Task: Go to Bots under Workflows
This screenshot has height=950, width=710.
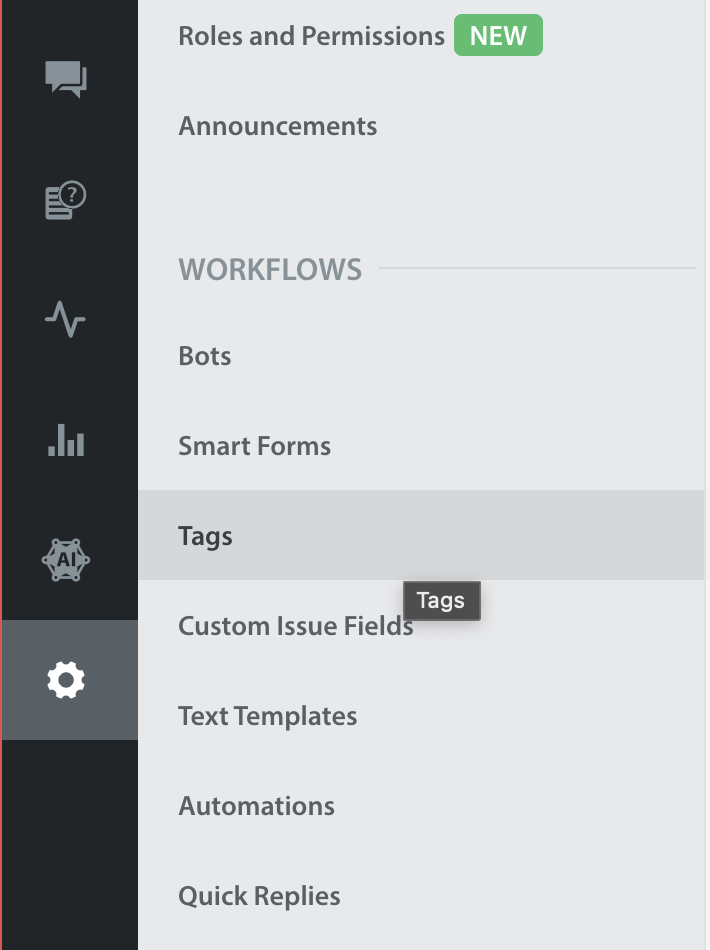Action: (205, 356)
